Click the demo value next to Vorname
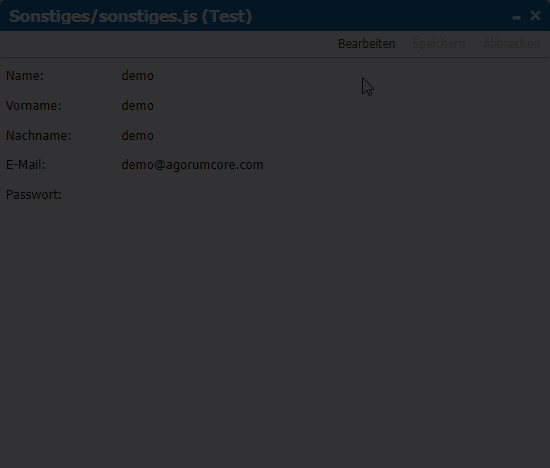Screen dimensions: 550x468 tap(138, 106)
